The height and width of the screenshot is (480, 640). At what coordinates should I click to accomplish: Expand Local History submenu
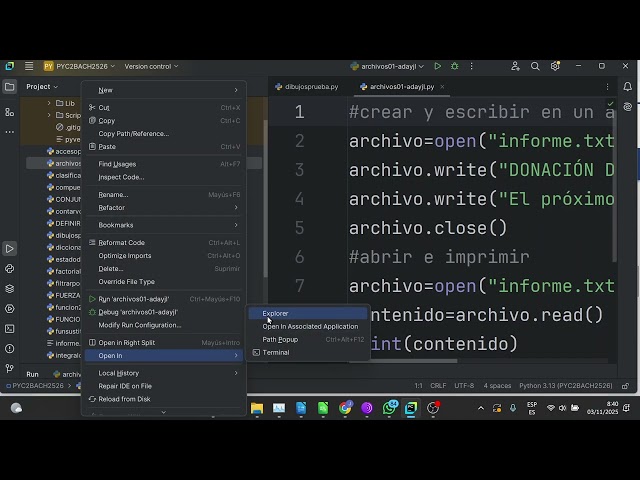click(x=164, y=373)
